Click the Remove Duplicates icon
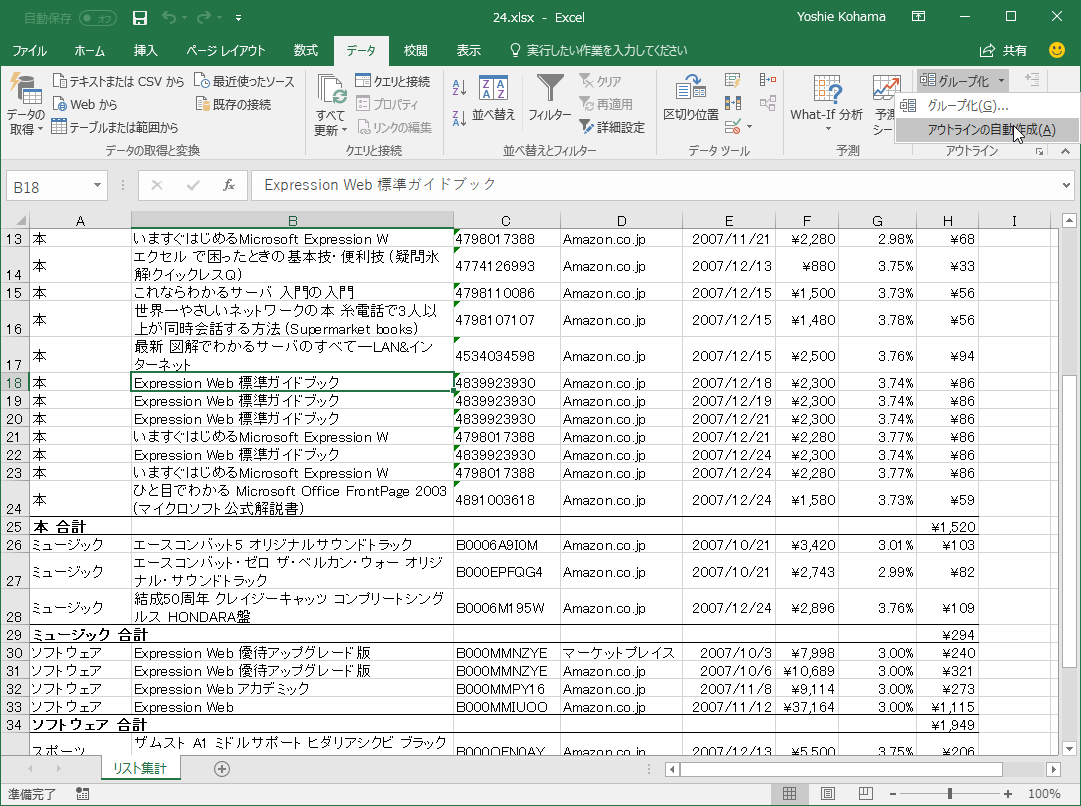The height and width of the screenshot is (806, 1081). pos(733,103)
